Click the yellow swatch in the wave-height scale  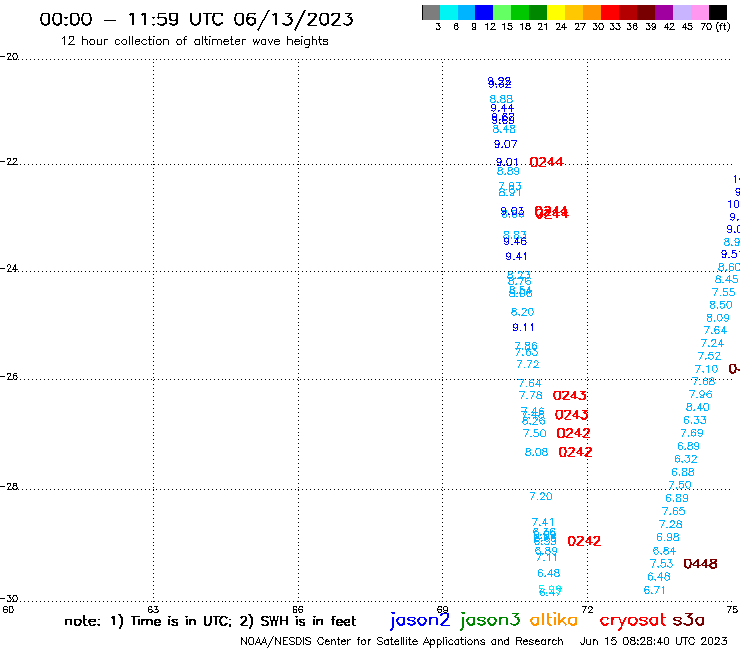[x=556, y=12]
